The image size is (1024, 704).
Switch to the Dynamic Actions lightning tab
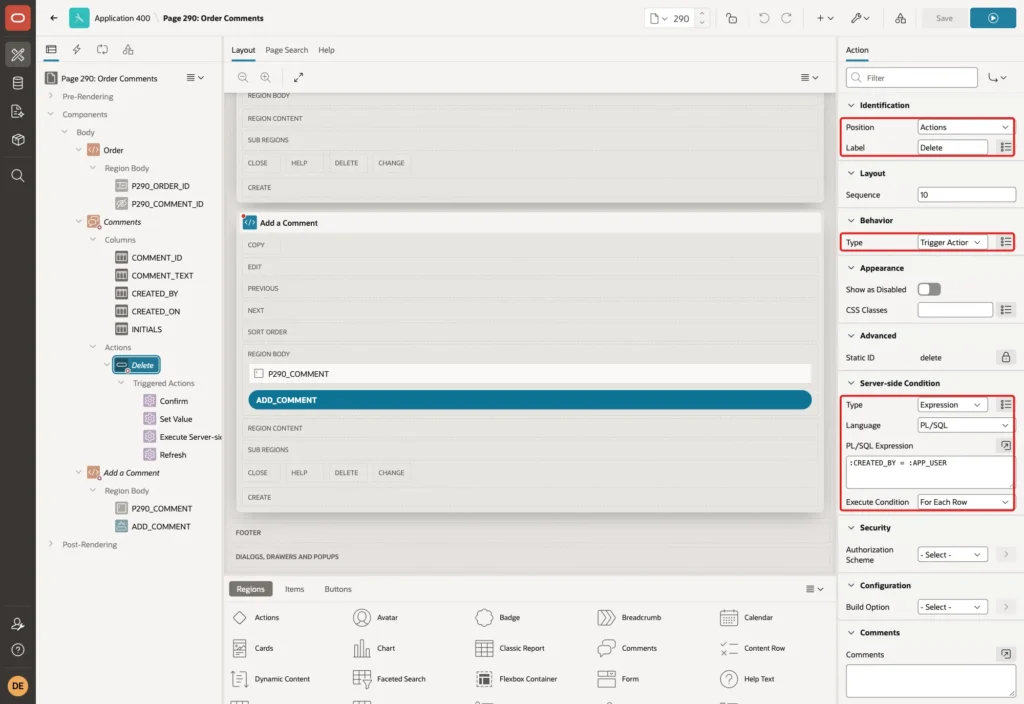[x=76, y=50]
